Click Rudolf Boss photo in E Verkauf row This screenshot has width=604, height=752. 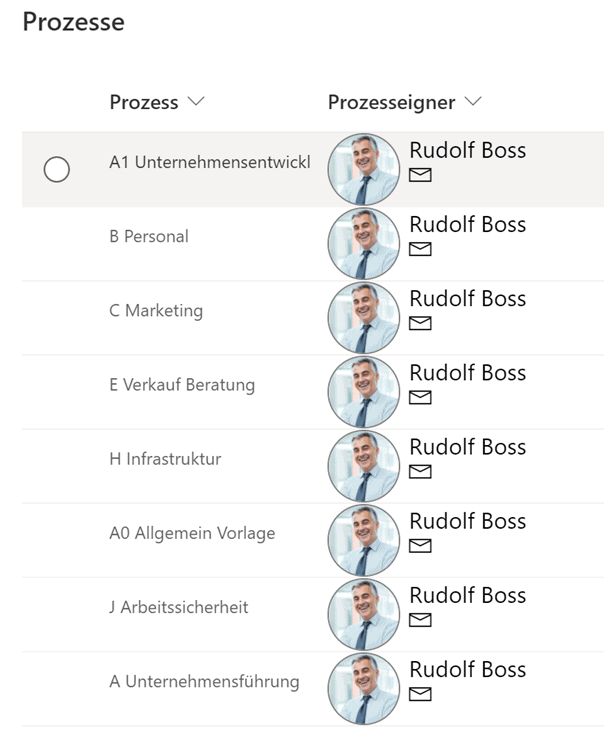(x=364, y=392)
